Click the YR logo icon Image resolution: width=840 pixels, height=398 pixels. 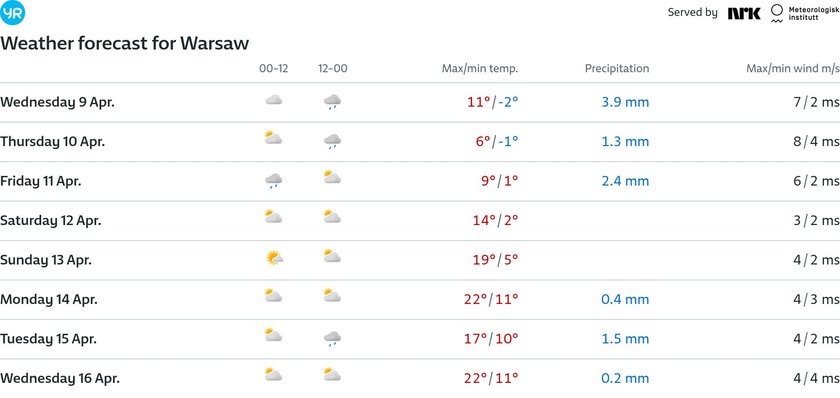(x=12, y=12)
